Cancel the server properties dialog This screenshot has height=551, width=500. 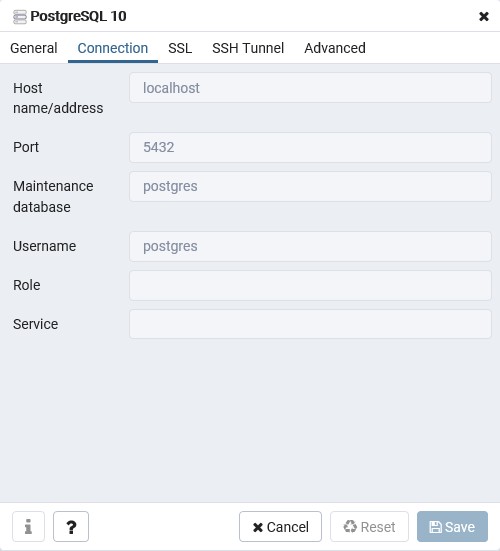tap(280, 526)
